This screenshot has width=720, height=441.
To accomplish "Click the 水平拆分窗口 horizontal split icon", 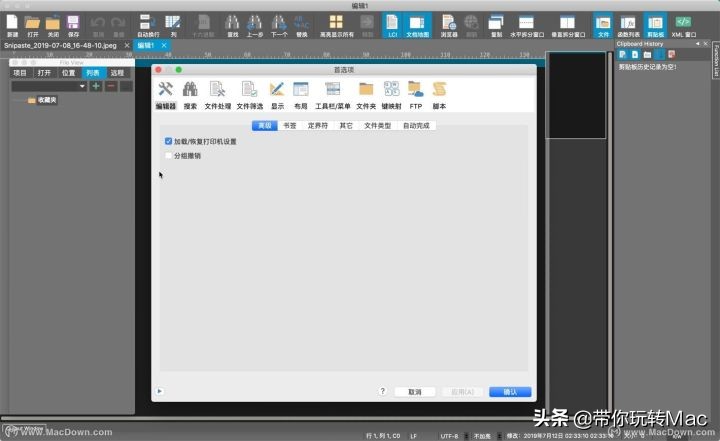I will pos(527,25).
